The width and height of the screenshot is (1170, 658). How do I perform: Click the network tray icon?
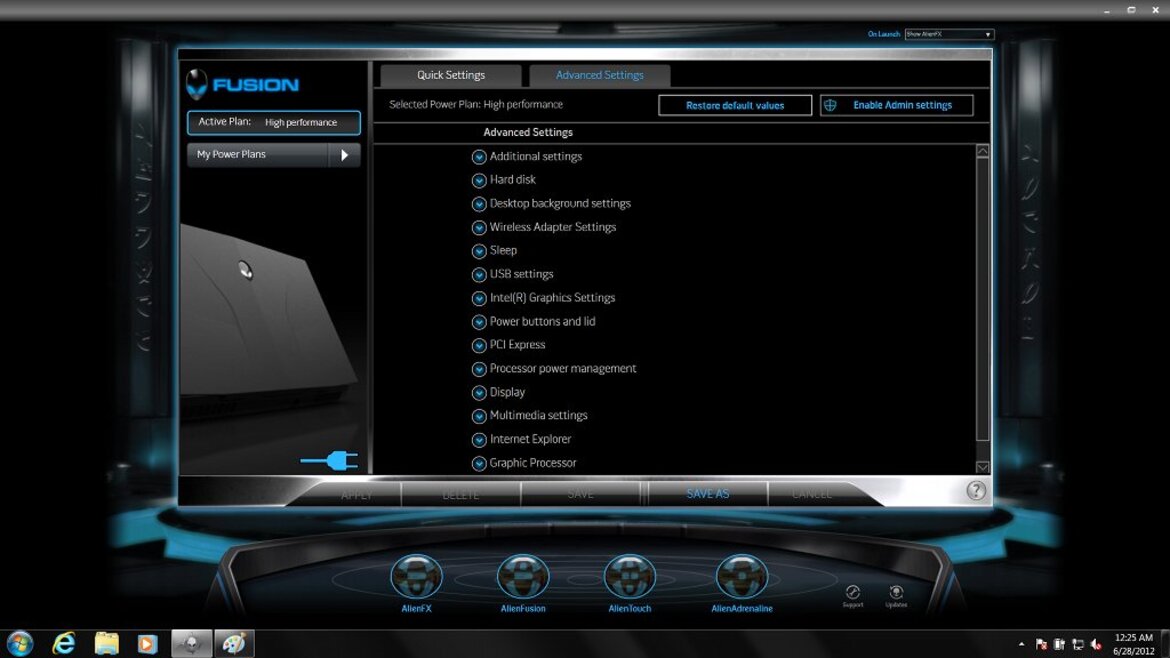(1077, 644)
